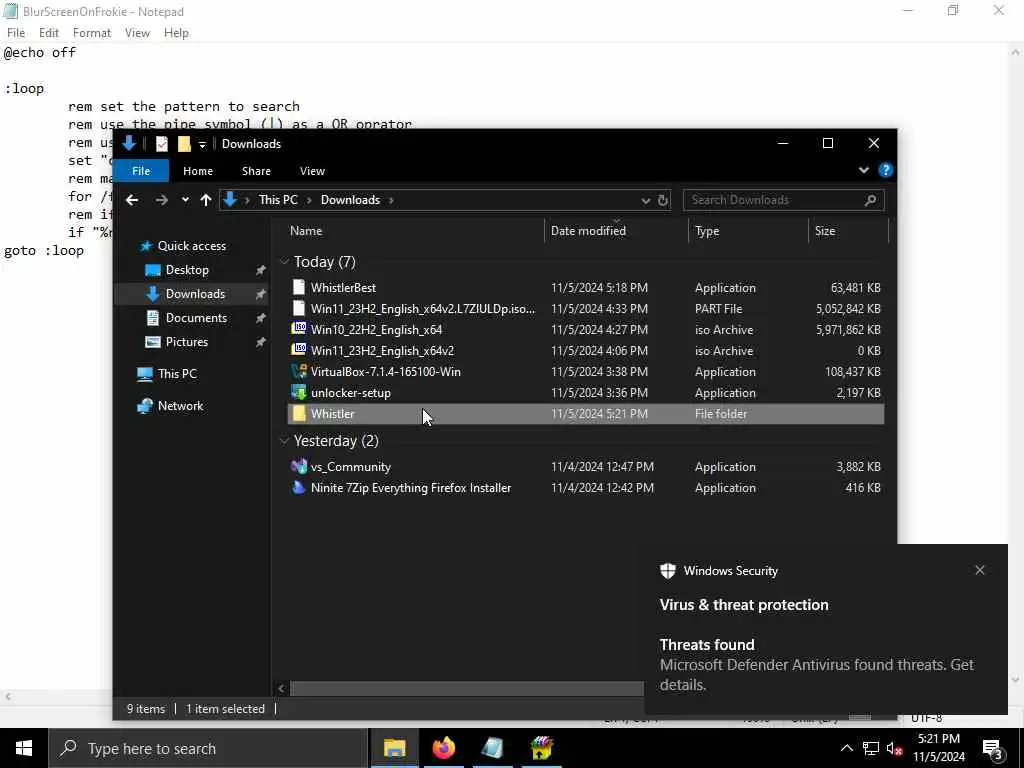
Task: Click the Explorer Forward arrow
Action: (x=161, y=200)
